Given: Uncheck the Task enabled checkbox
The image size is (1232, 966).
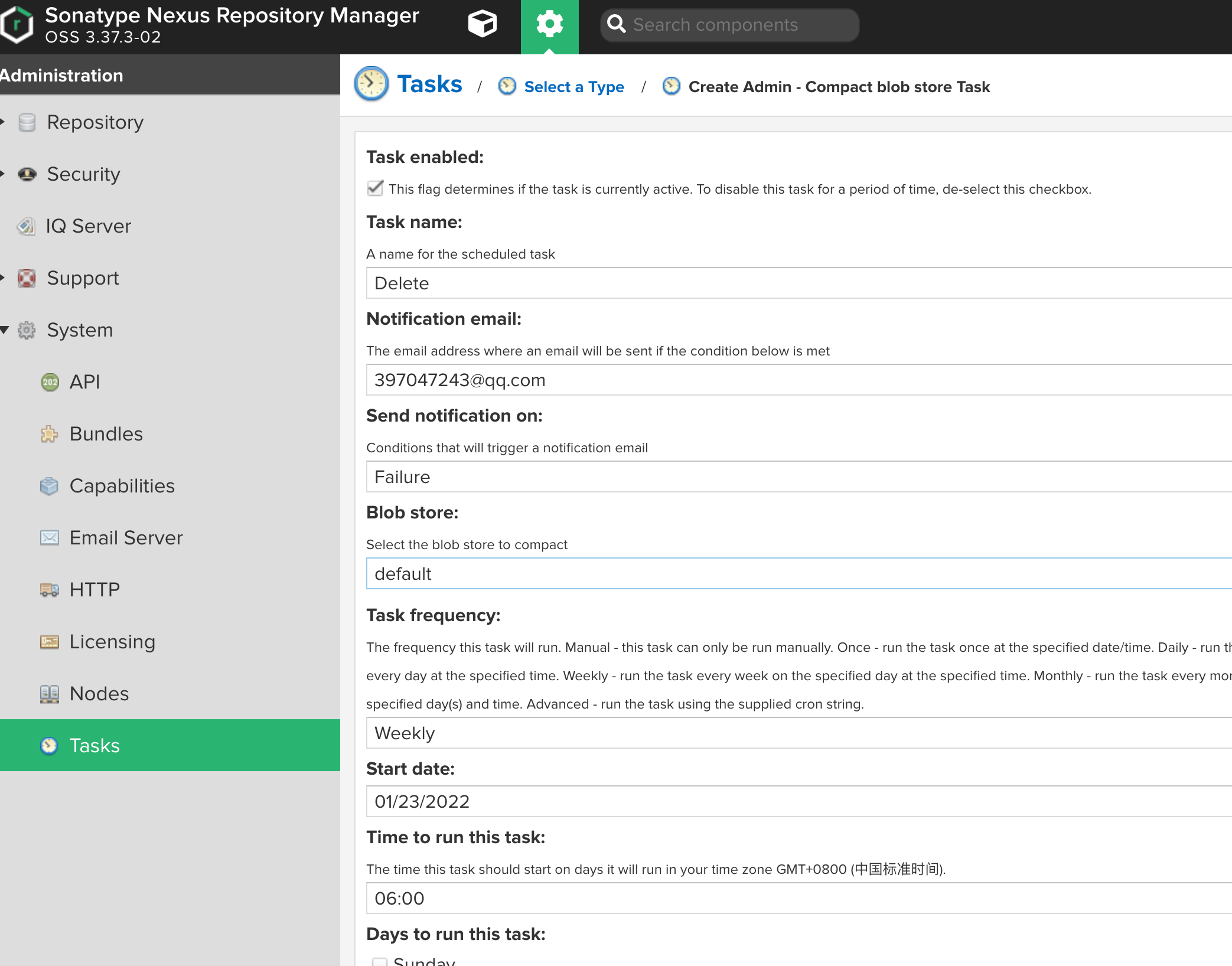Looking at the screenshot, I should pyautogui.click(x=376, y=188).
